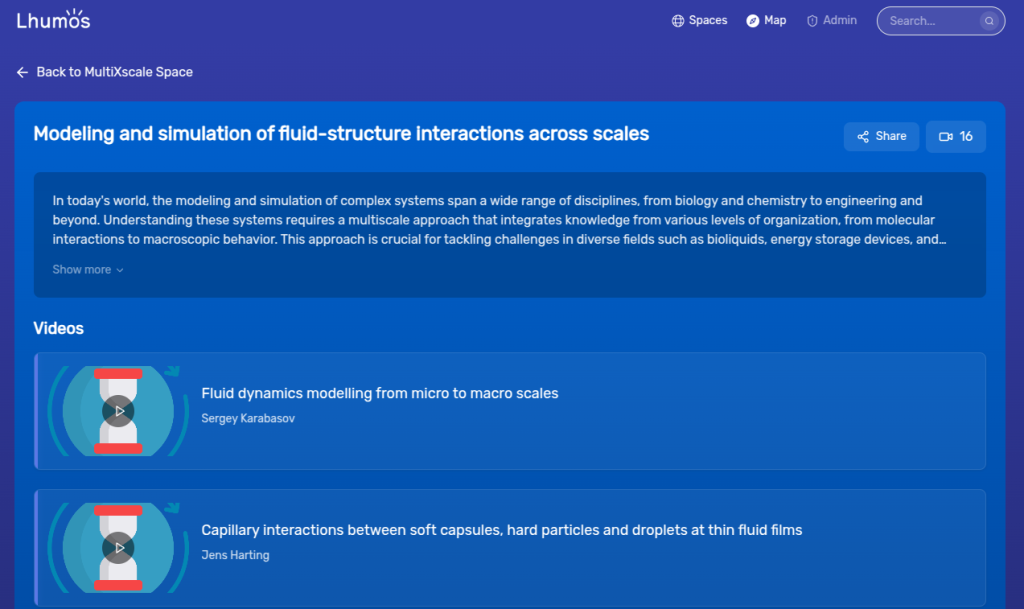Play the Fluid dynamics modelling video
Screen dimensions: 1024x609
pos(118,411)
